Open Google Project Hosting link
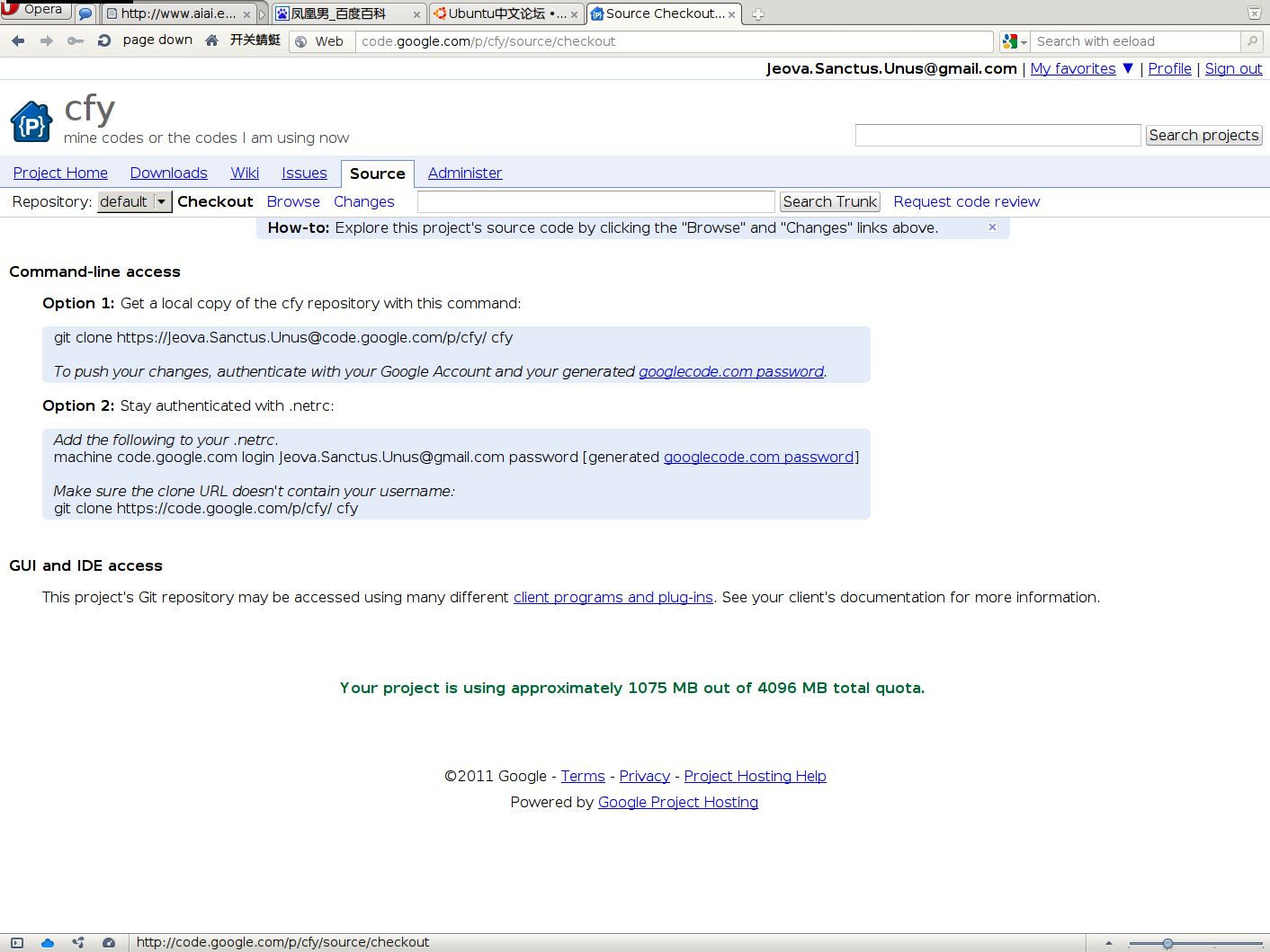1270x952 pixels. tap(678, 803)
